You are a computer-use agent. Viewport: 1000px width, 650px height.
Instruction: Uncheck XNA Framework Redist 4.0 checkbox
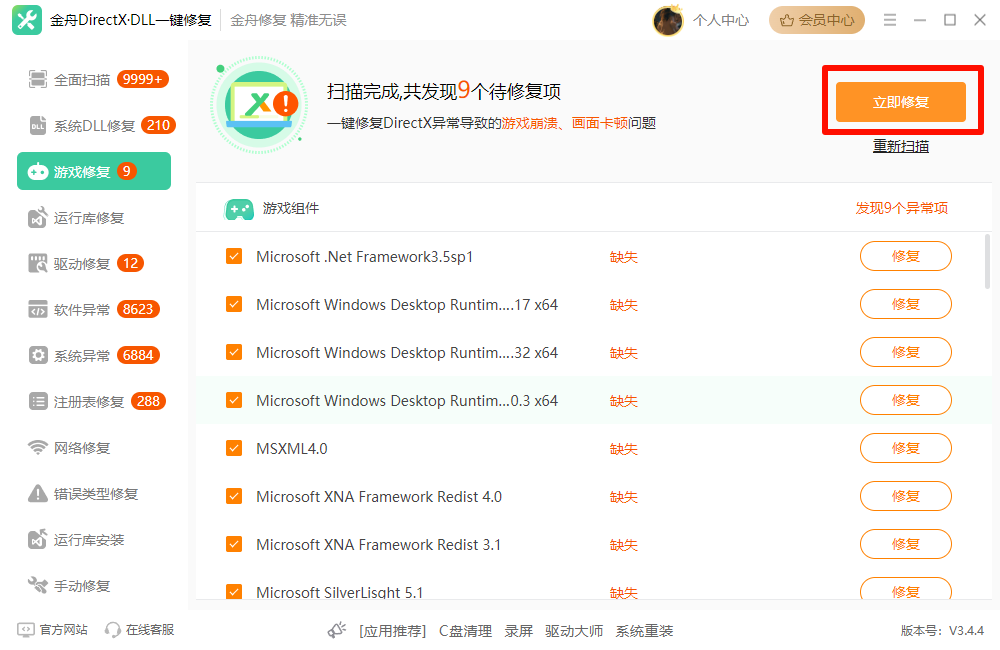click(x=234, y=496)
